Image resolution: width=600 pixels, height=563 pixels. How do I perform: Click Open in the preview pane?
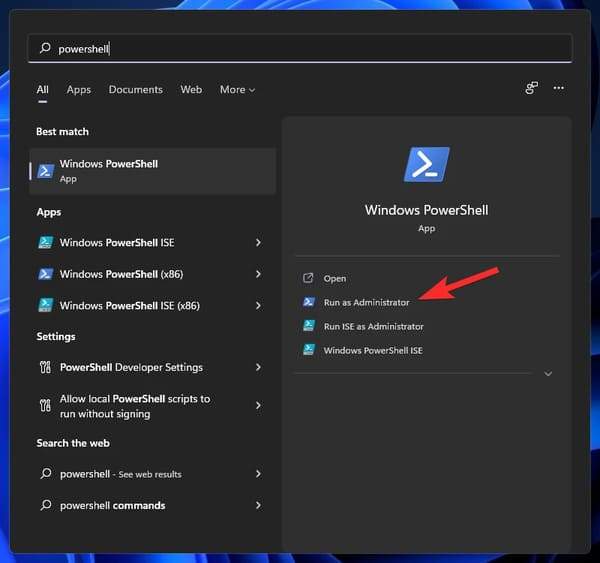coord(334,279)
